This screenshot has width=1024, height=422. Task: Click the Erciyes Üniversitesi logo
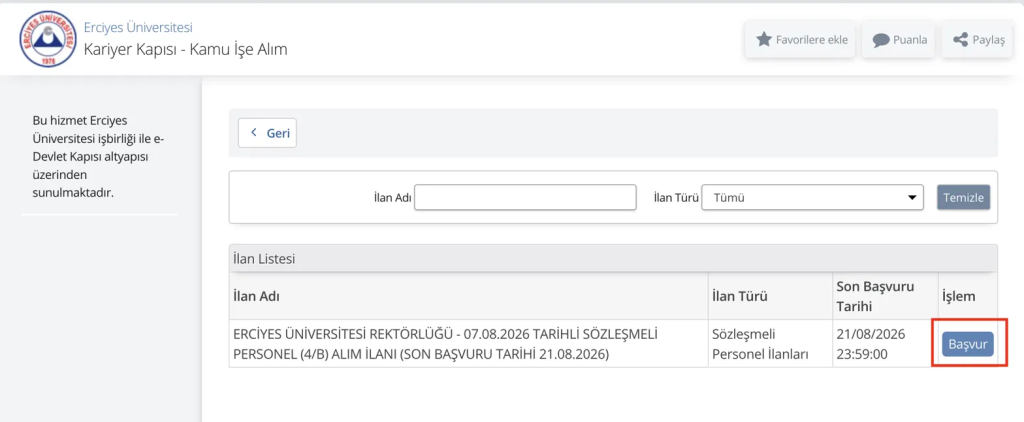(x=48, y=39)
